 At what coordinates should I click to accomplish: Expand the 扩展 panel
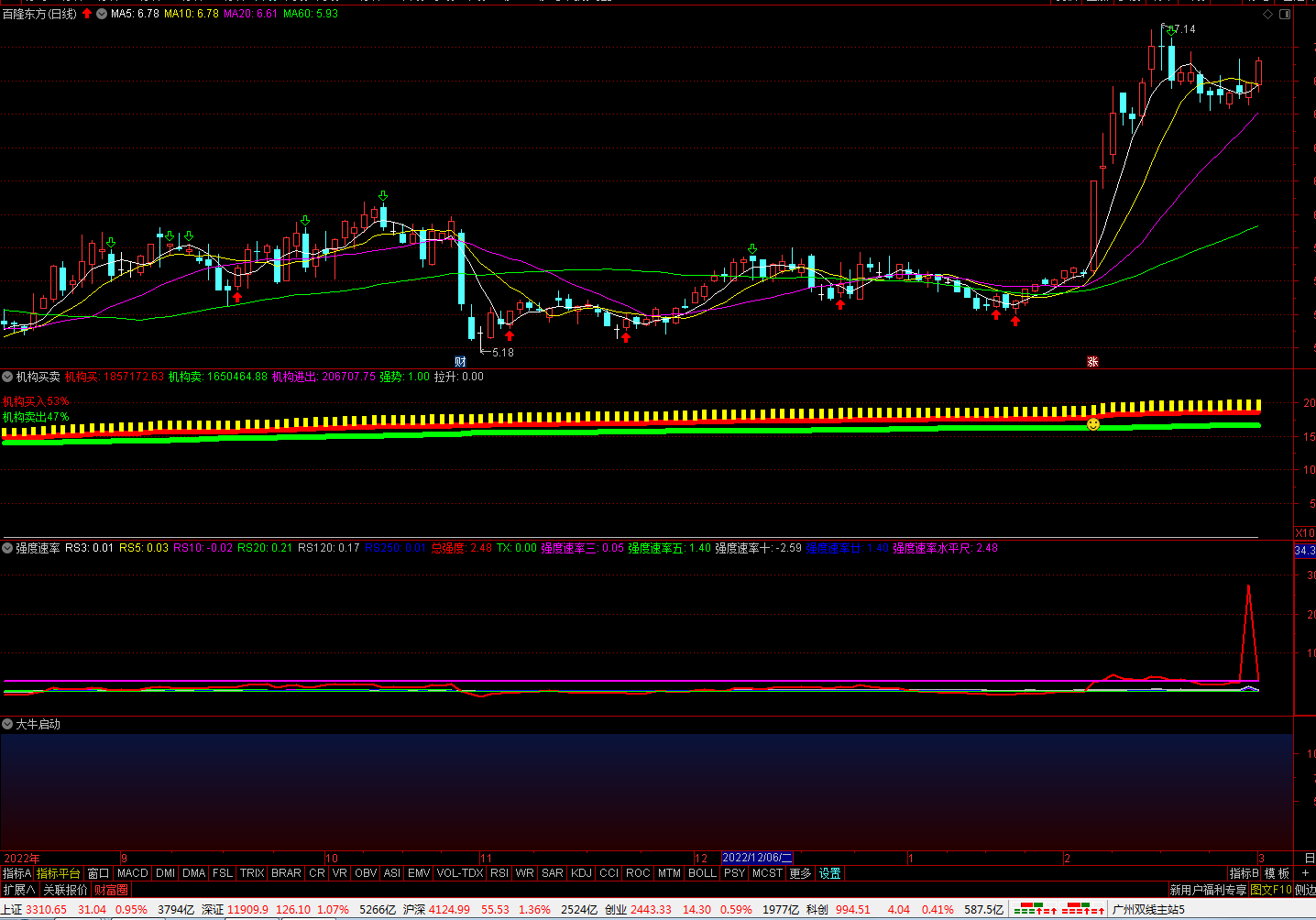[x=18, y=890]
